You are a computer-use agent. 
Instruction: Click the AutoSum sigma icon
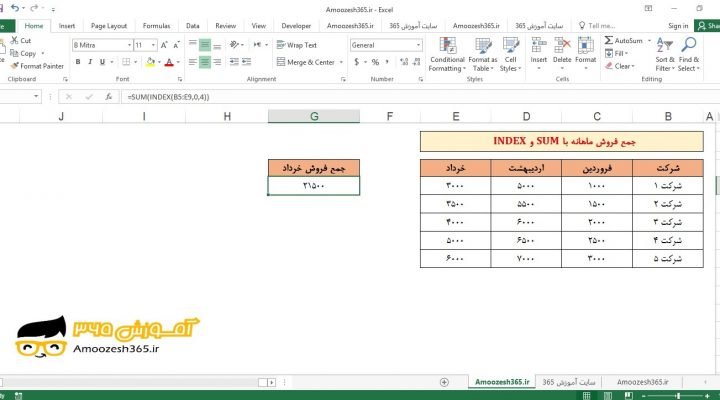point(609,40)
